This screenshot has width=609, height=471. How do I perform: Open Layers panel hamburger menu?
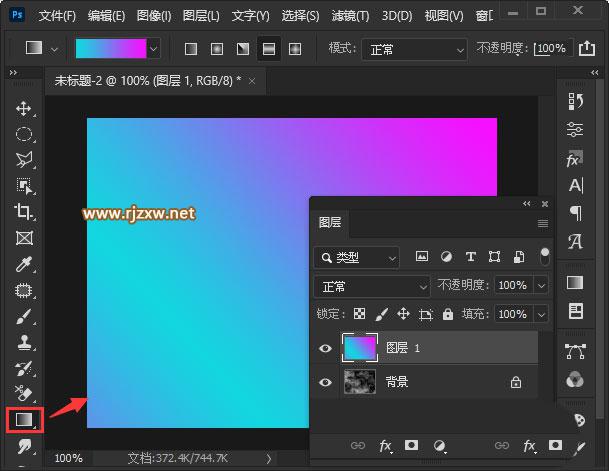pyautogui.click(x=543, y=223)
